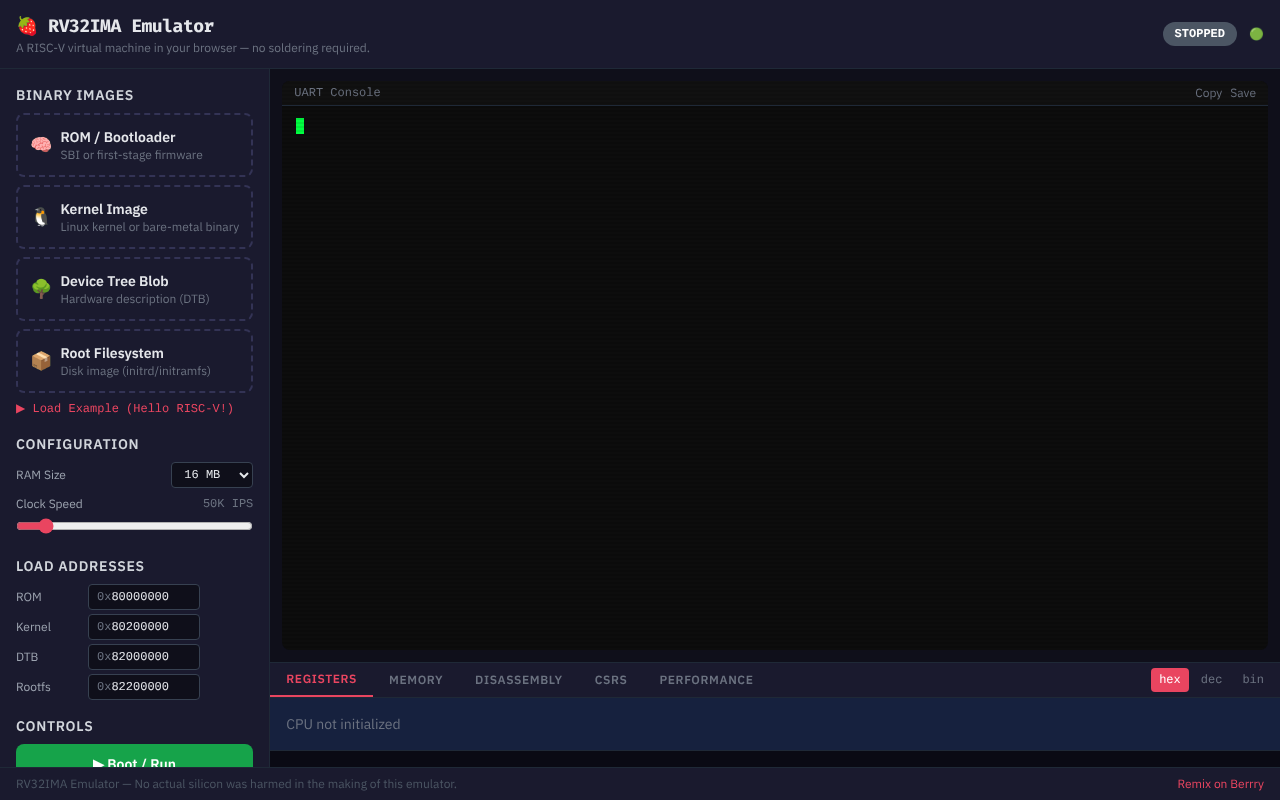The width and height of the screenshot is (1280, 800).
Task: Follow the Remix on Berrry link
Action: [x=1220, y=784]
